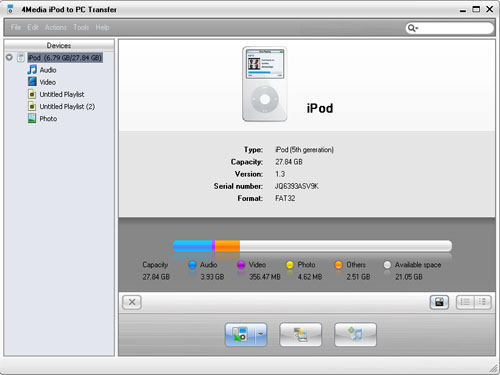Click the Devices panel header
The width and height of the screenshot is (500, 375).
pos(59,45)
